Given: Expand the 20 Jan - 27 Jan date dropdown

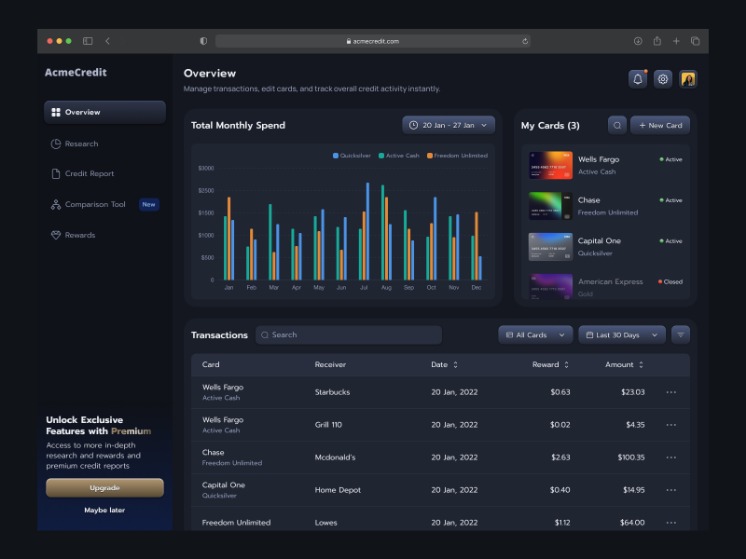Looking at the screenshot, I should point(448,125).
